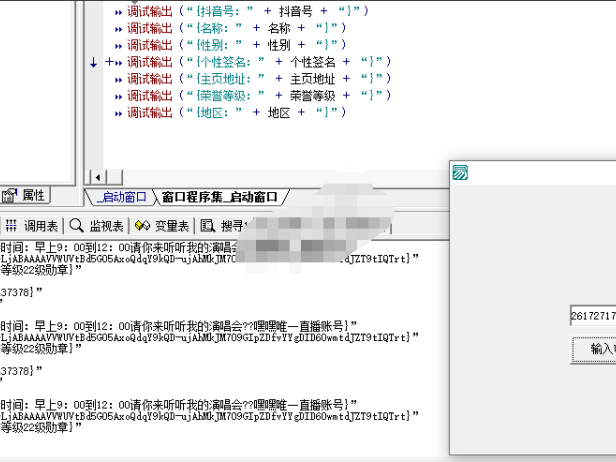The image size is (616, 462).
Task: Click the code line 调试输出 地区
Action: click(236, 112)
